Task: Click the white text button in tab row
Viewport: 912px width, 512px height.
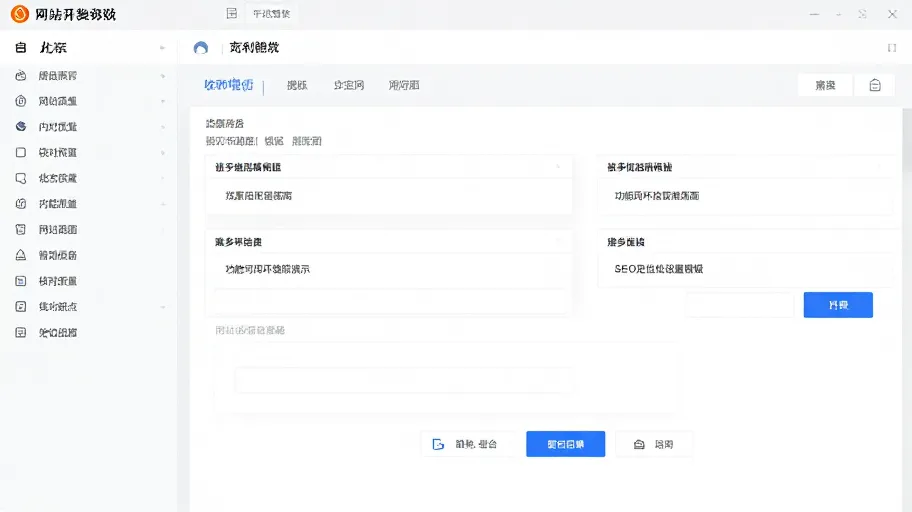Action: (825, 86)
